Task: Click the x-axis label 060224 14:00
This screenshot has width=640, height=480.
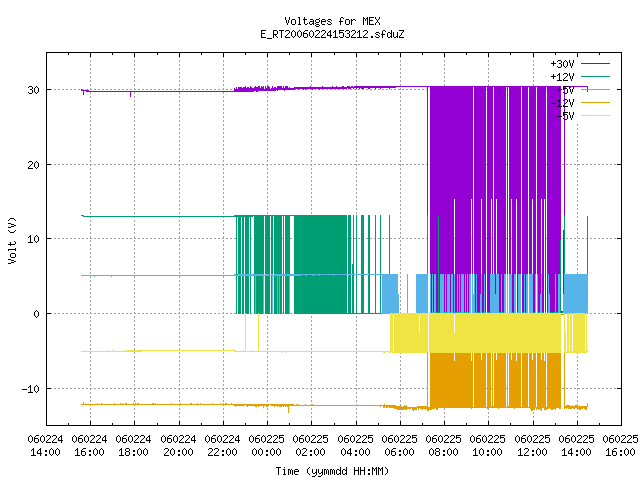Action: tap(45, 446)
